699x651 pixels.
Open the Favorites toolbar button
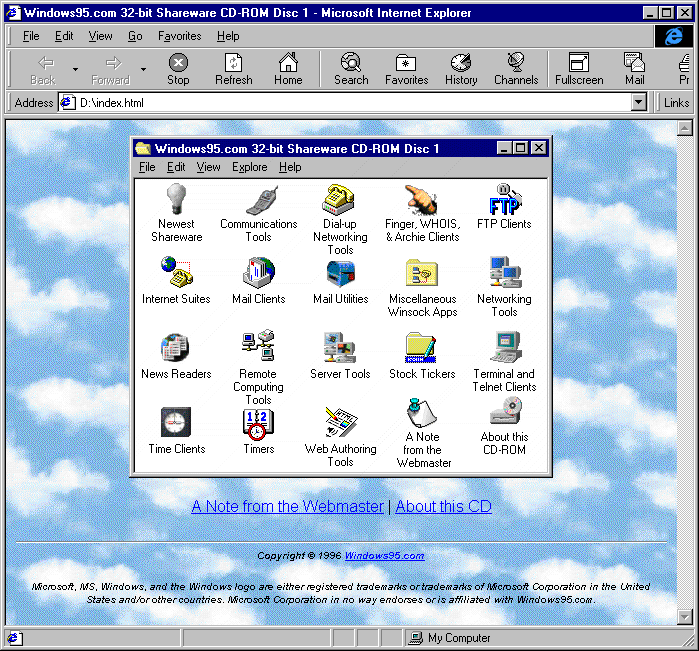[x=407, y=69]
